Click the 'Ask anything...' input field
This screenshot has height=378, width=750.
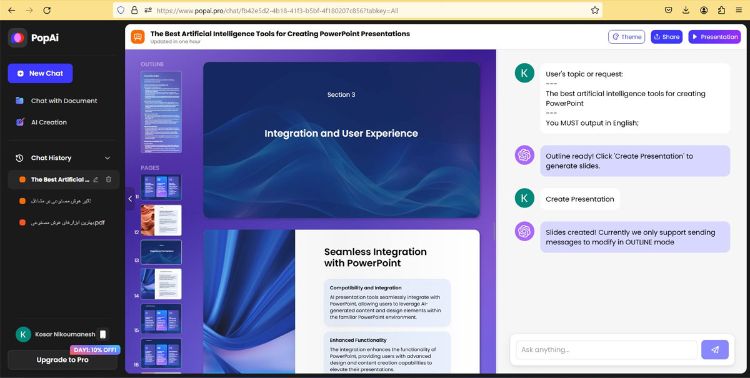coord(606,350)
